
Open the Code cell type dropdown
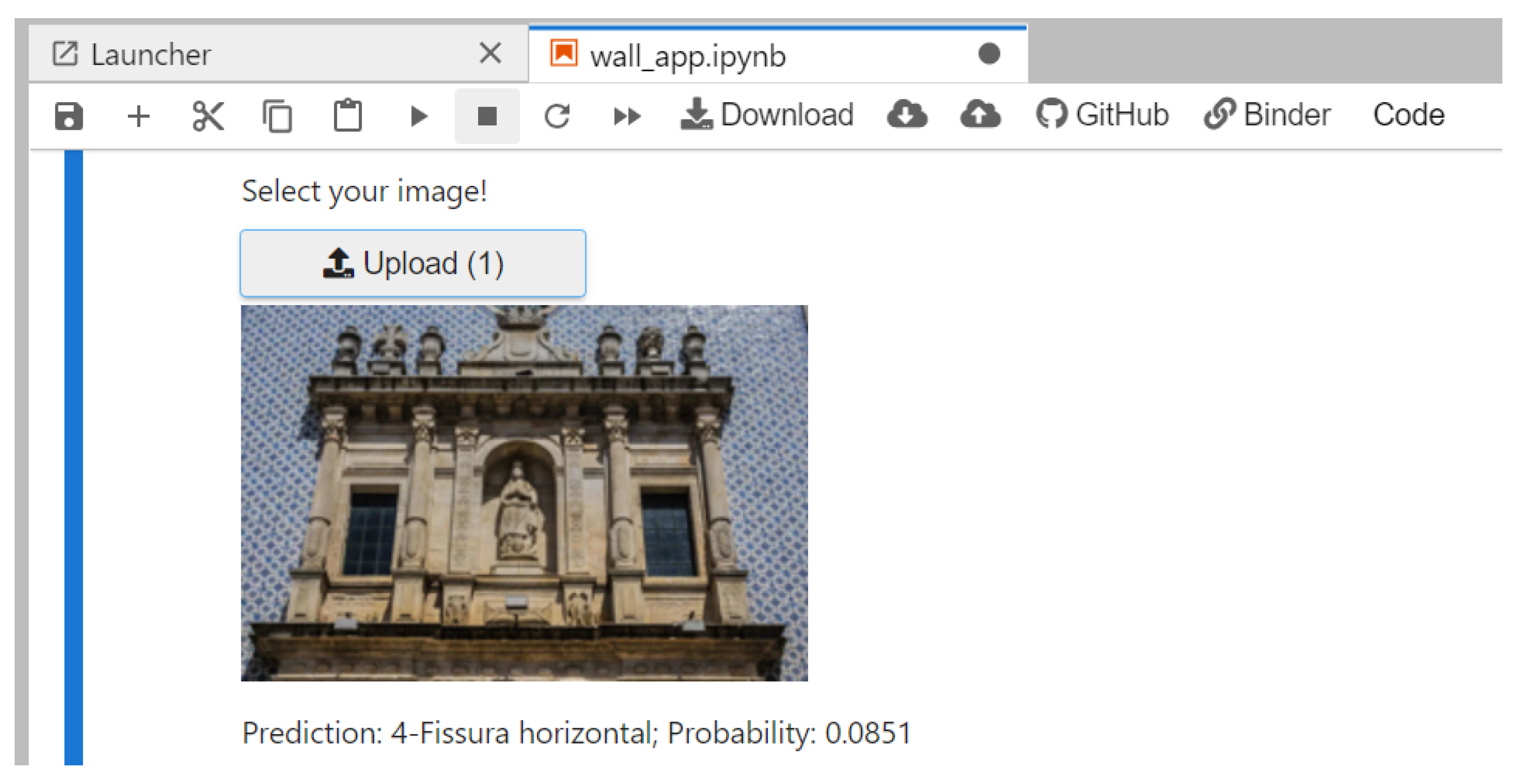point(1408,114)
